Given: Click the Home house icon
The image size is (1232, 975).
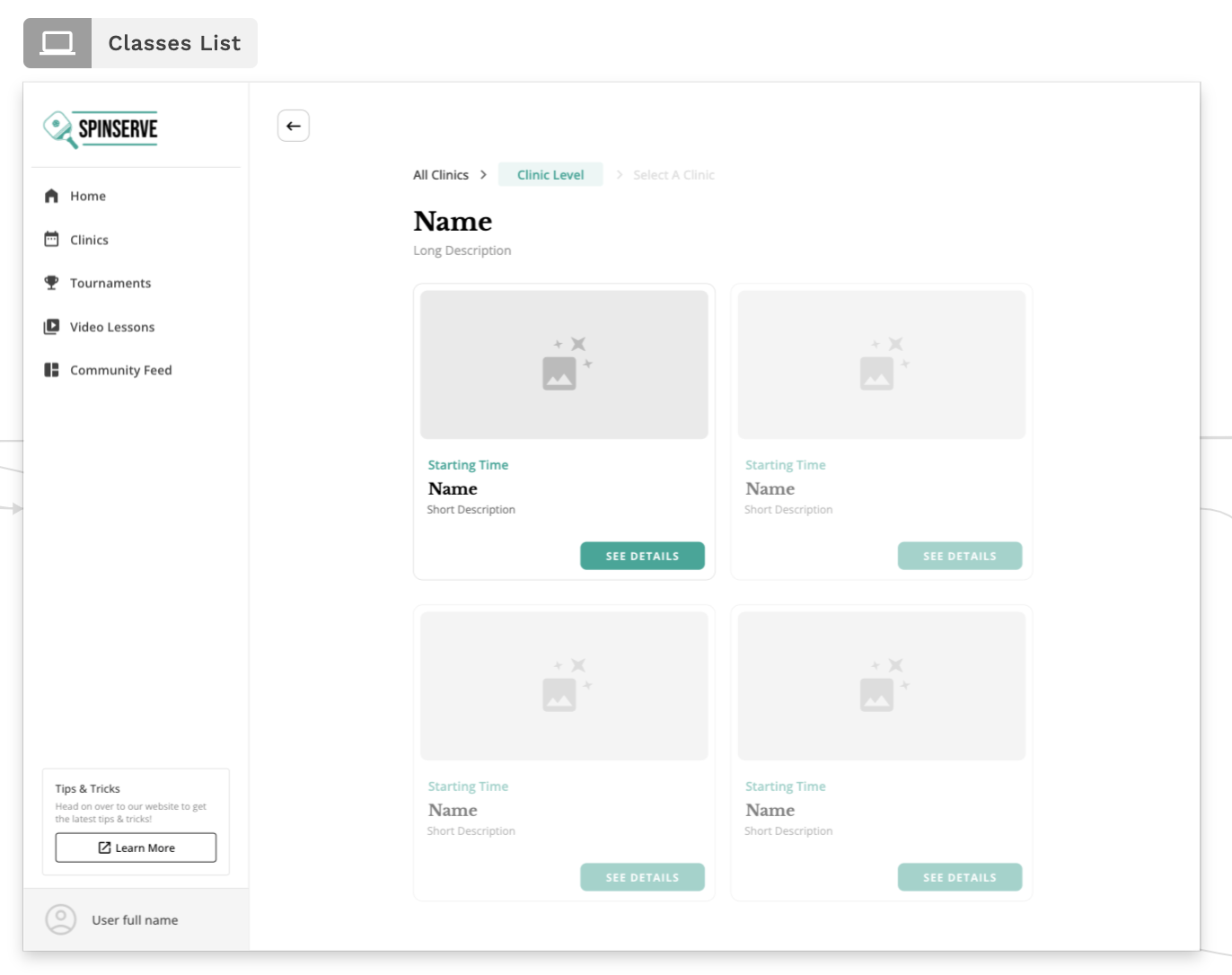Looking at the screenshot, I should click(x=51, y=196).
